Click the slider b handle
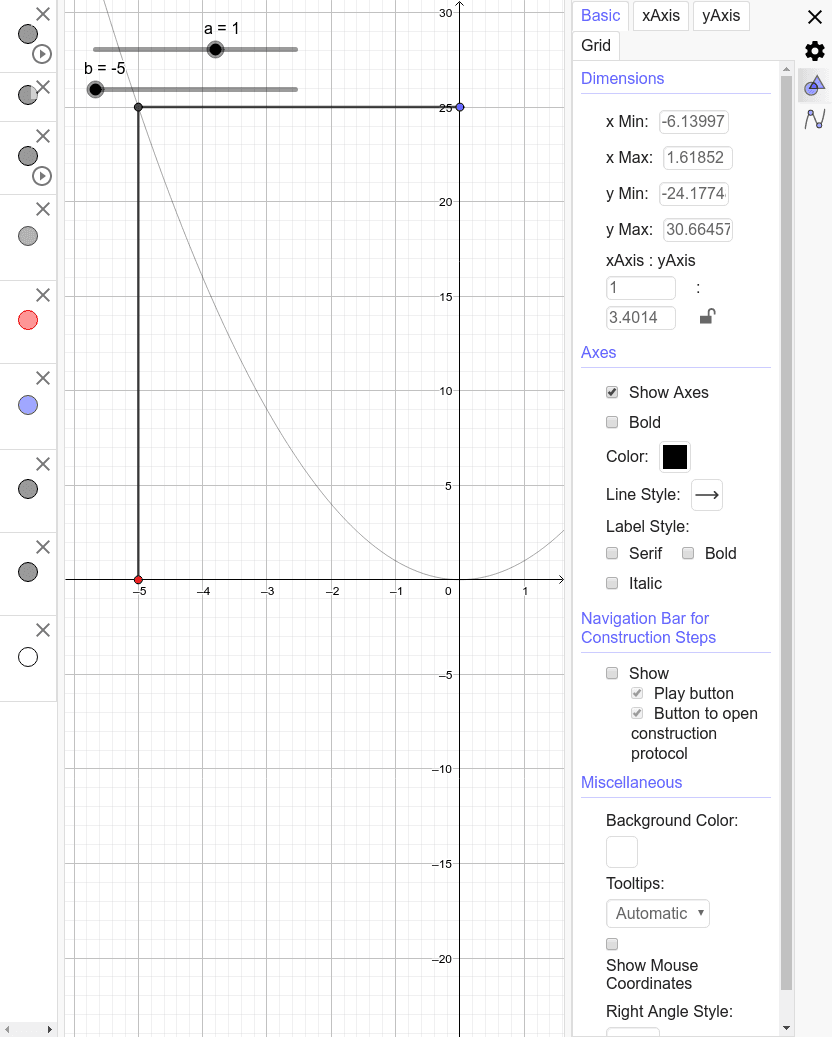Image resolution: width=834 pixels, height=1039 pixels. point(95,89)
